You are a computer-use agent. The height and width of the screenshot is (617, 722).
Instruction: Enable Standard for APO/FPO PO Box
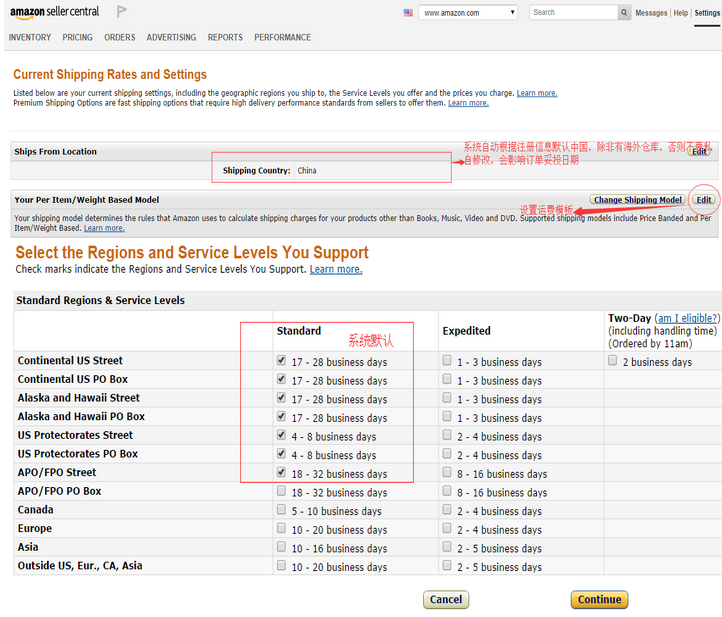point(281,491)
